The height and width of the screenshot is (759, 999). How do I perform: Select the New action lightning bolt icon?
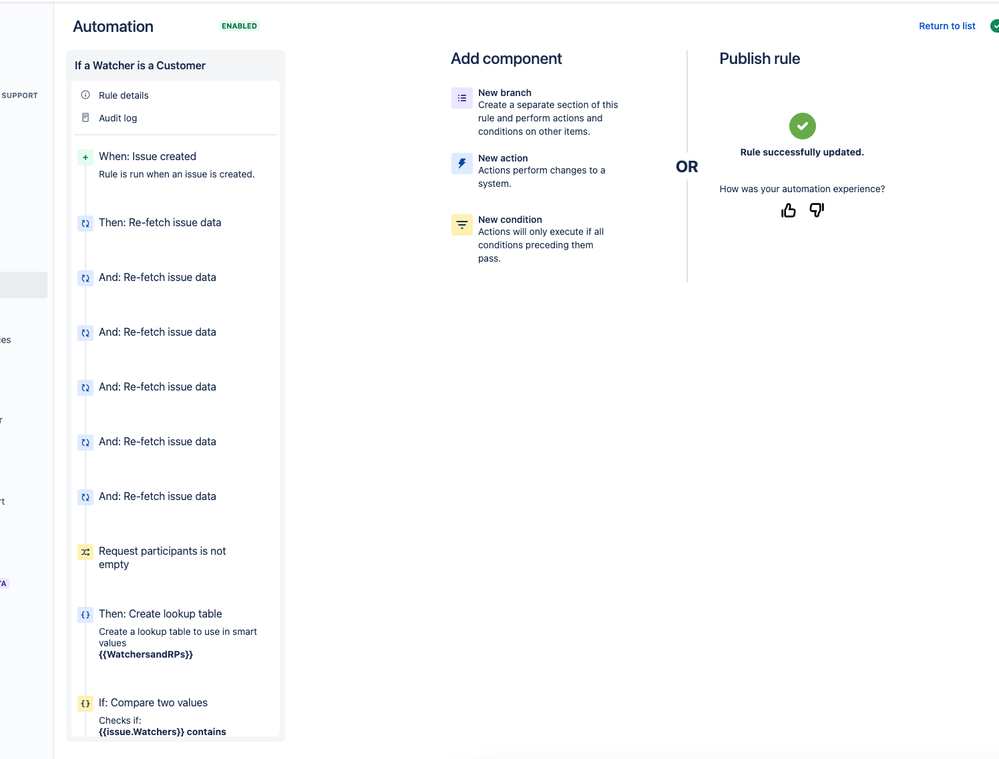click(x=461, y=163)
